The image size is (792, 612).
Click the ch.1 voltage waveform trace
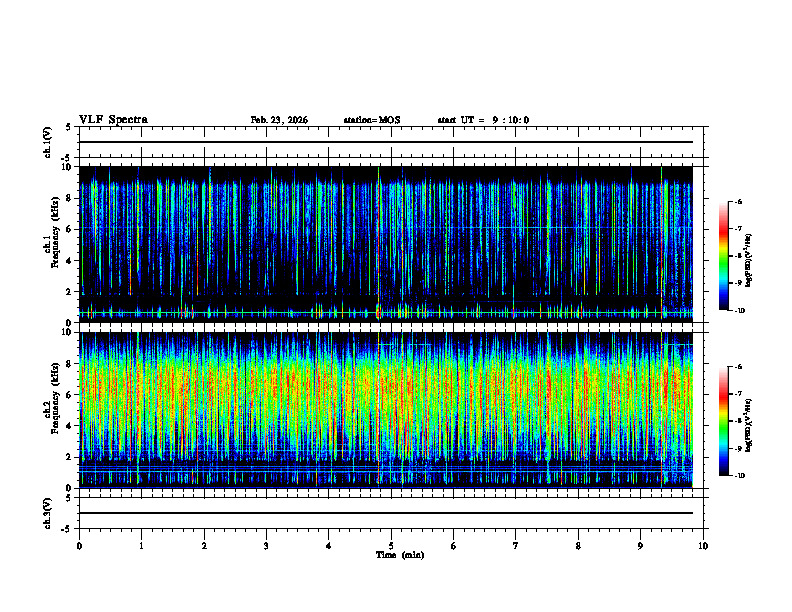(386, 142)
